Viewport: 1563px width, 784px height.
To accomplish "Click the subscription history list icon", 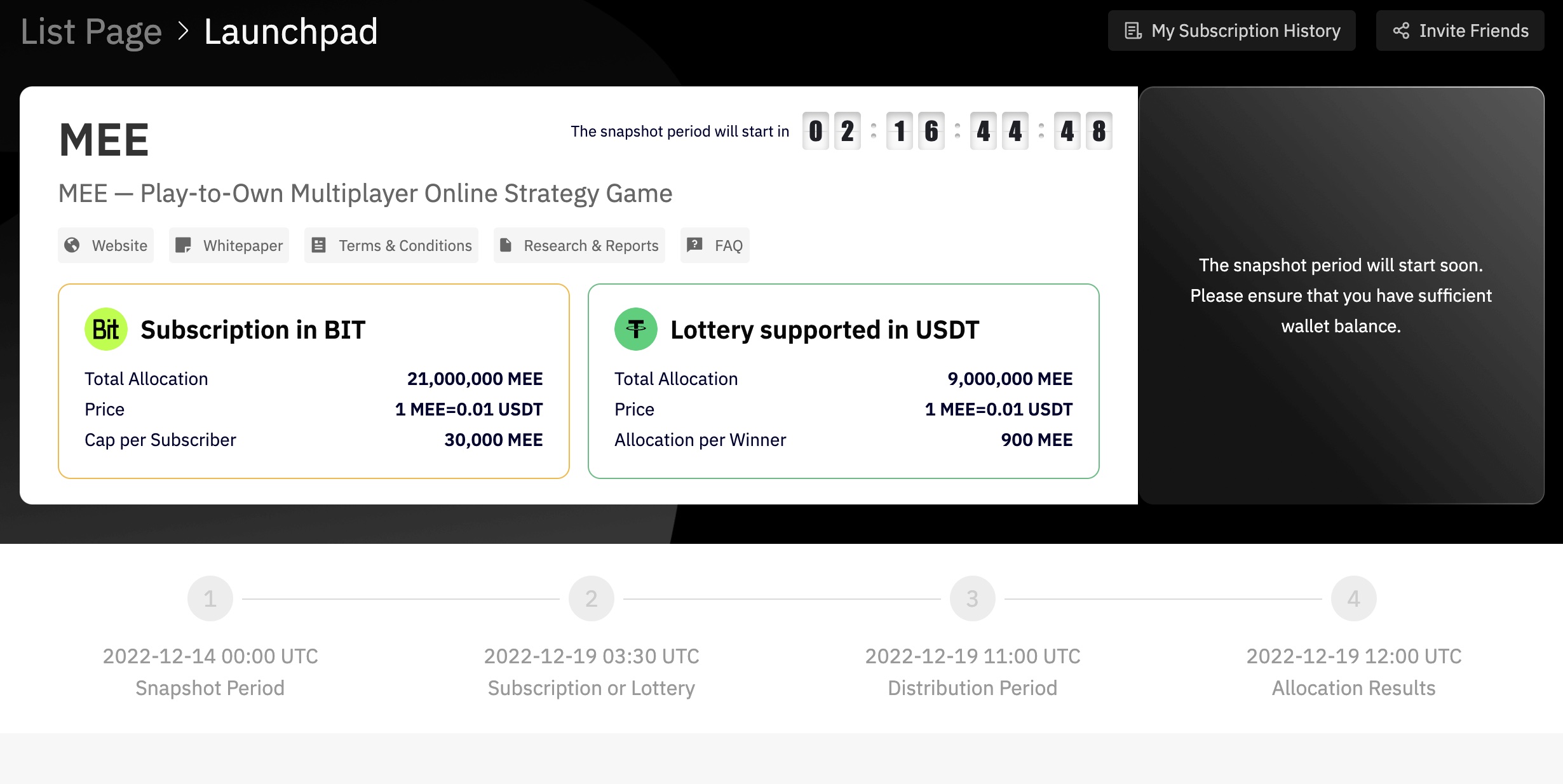I will (1133, 30).
